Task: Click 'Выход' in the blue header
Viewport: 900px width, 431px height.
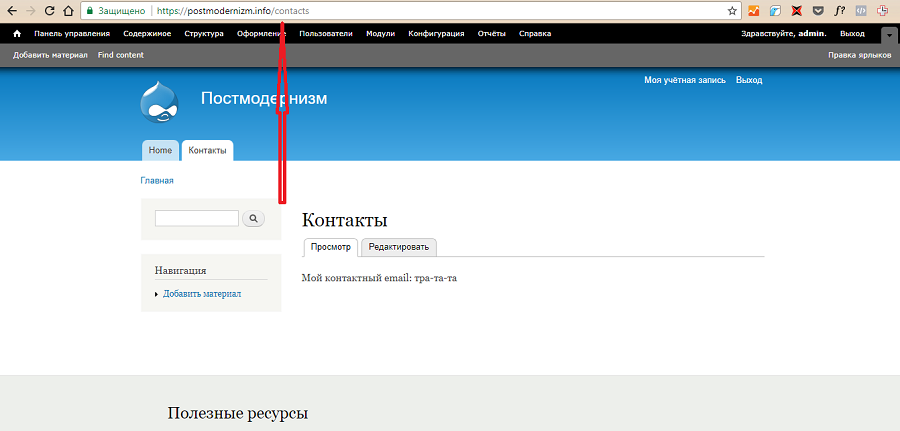Action: [x=748, y=80]
